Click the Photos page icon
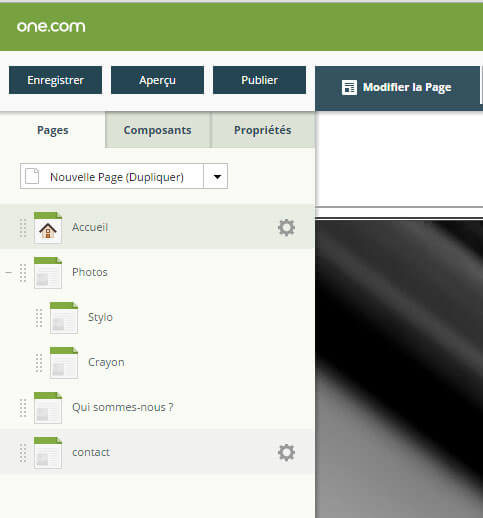 point(48,273)
